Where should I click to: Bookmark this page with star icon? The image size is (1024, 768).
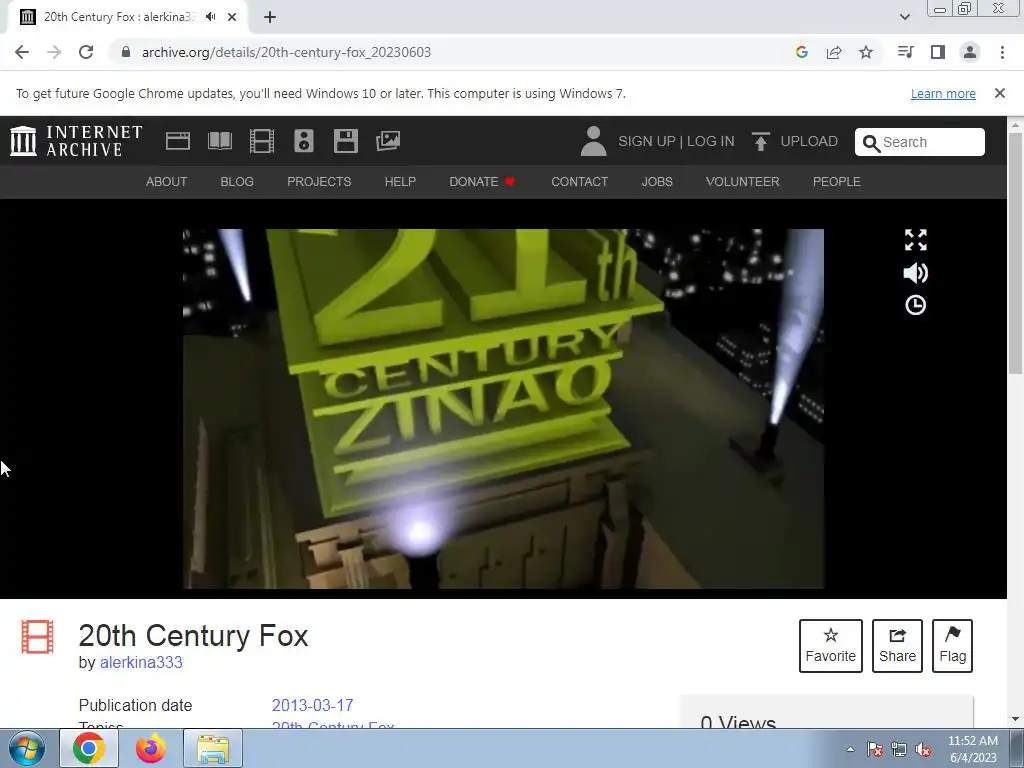[866, 52]
